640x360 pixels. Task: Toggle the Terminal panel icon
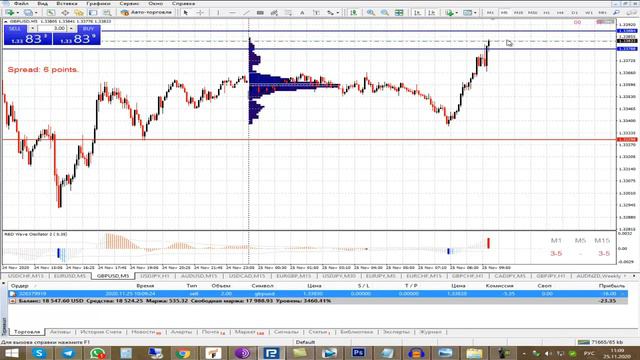(x=93, y=13)
